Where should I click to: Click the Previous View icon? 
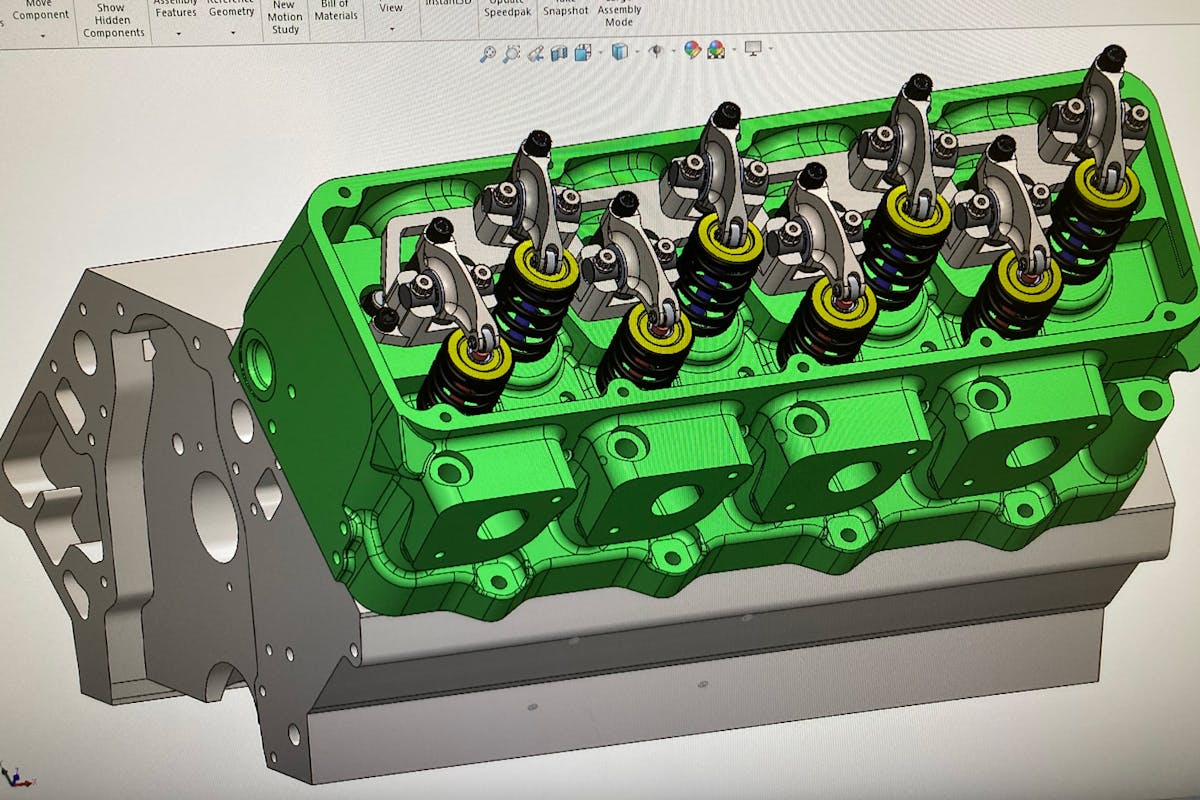coord(535,53)
